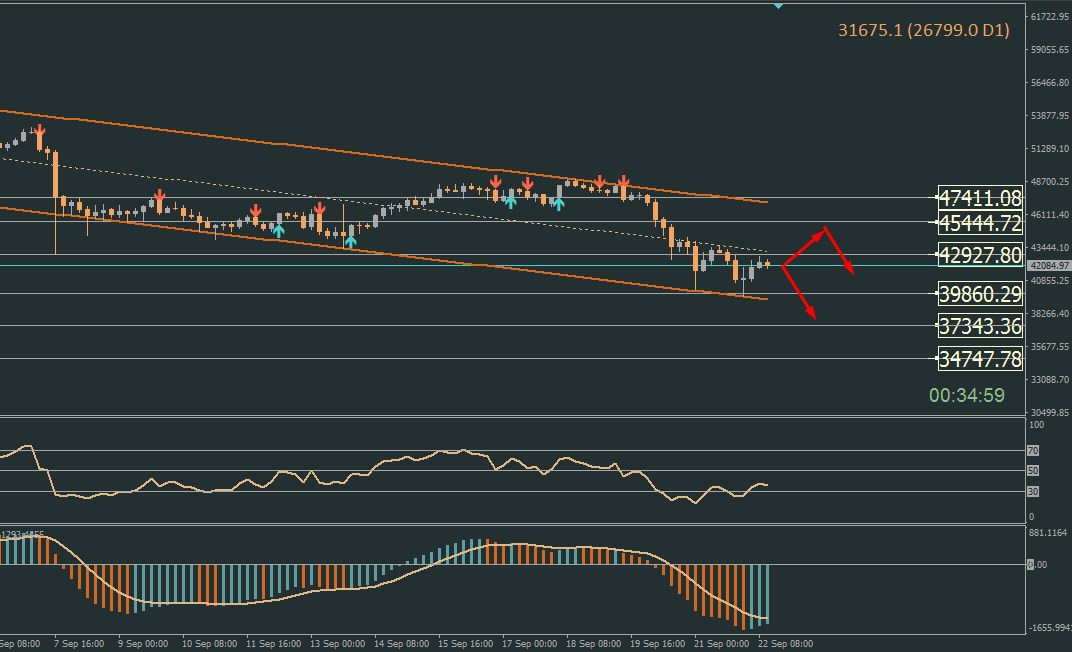This screenshot has width=1072, height=652.
Task: Click the 40855.25 price axis value
Action: click(1049, 280)
